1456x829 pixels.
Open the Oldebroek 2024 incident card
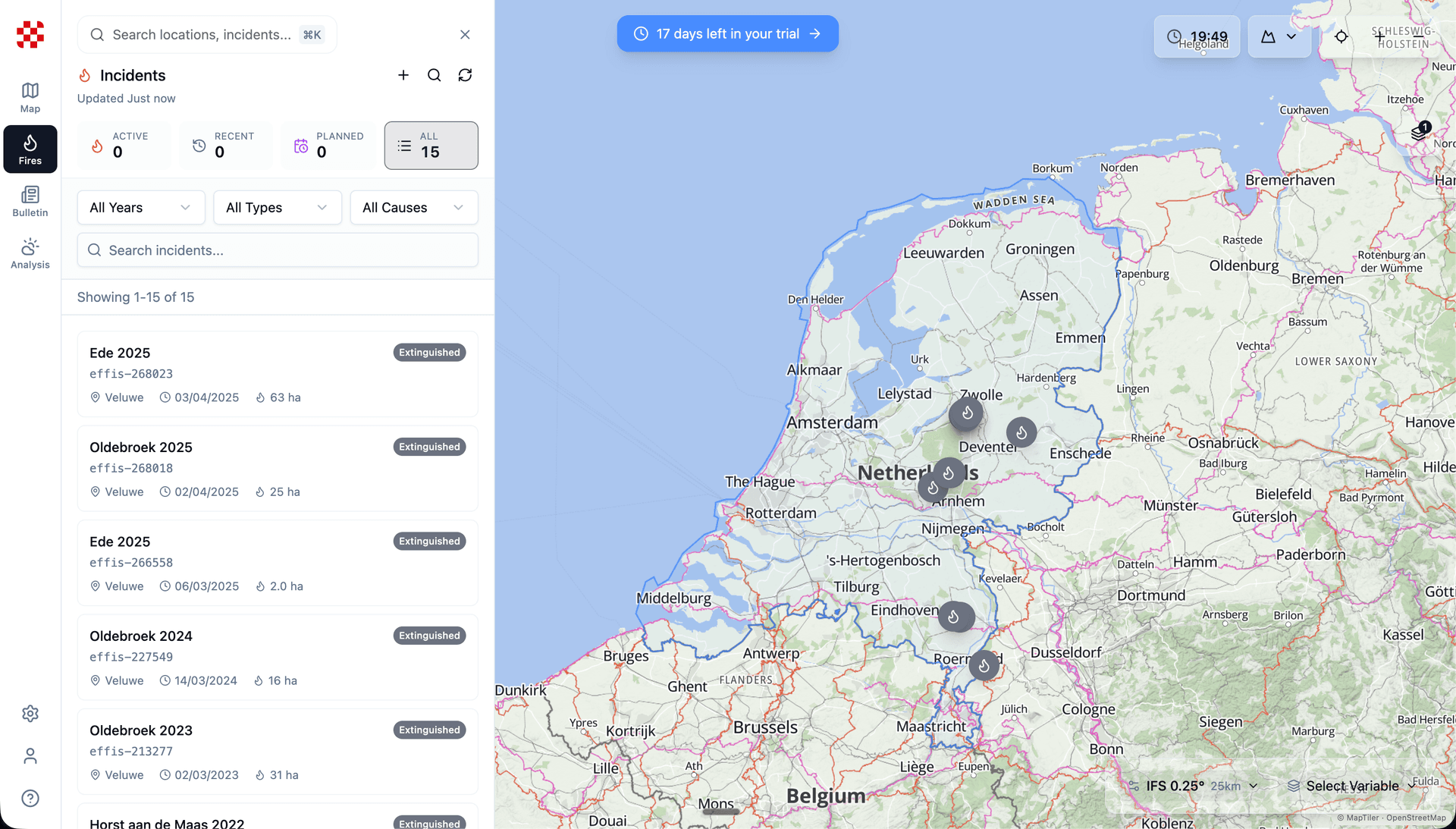(278, 657)
